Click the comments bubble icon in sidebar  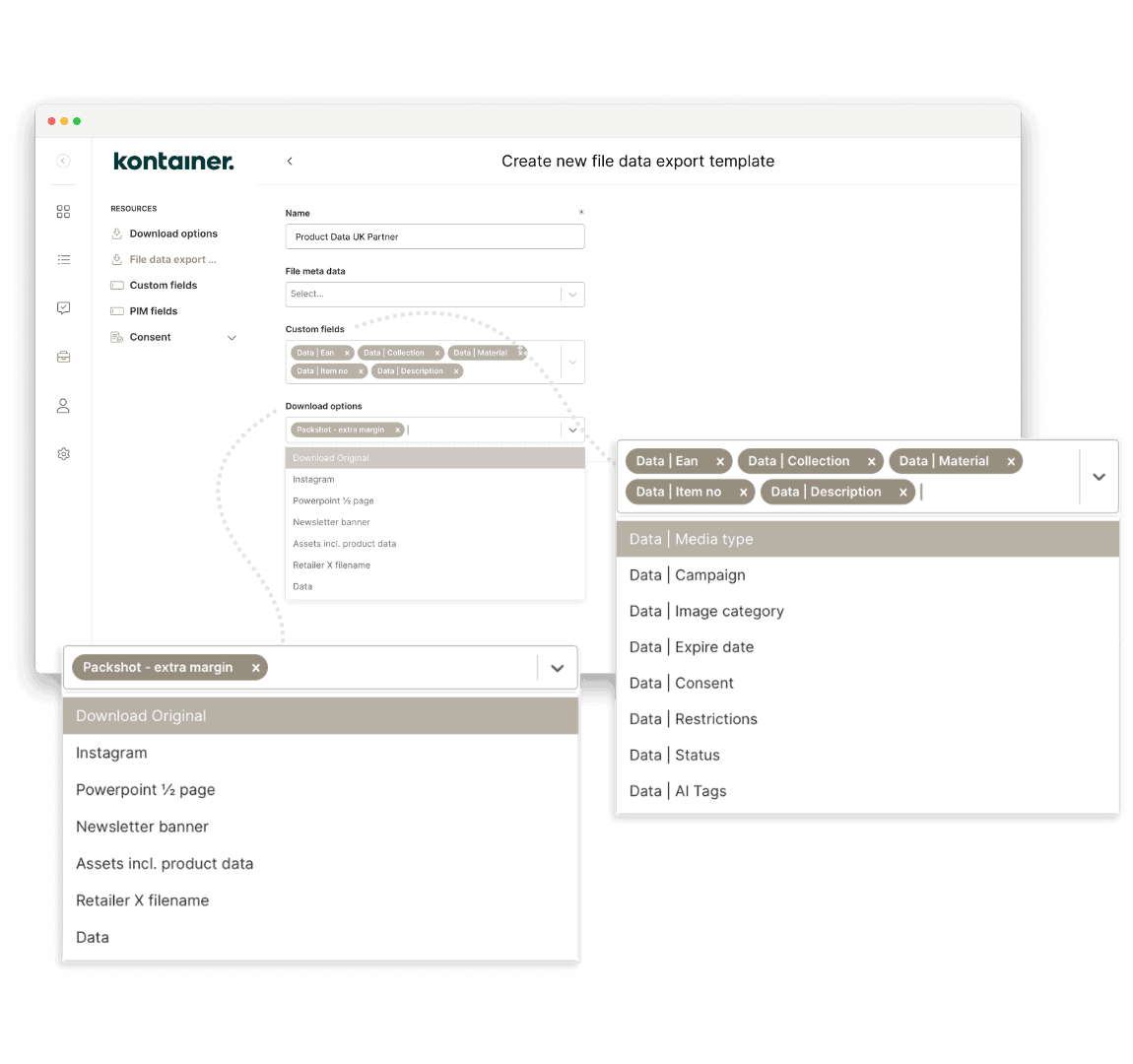point(63,308)
